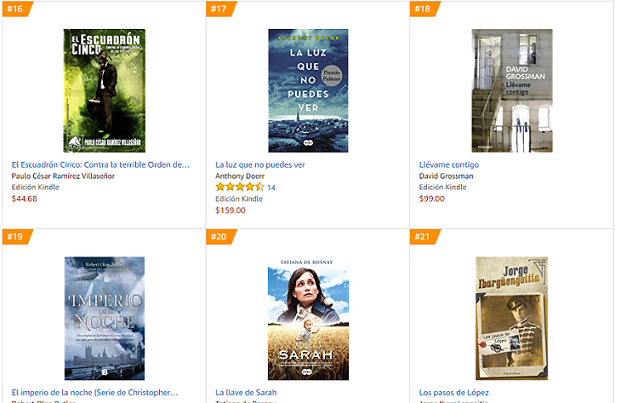Click the star rating for Anthony Doerr's book

(240, 187)
